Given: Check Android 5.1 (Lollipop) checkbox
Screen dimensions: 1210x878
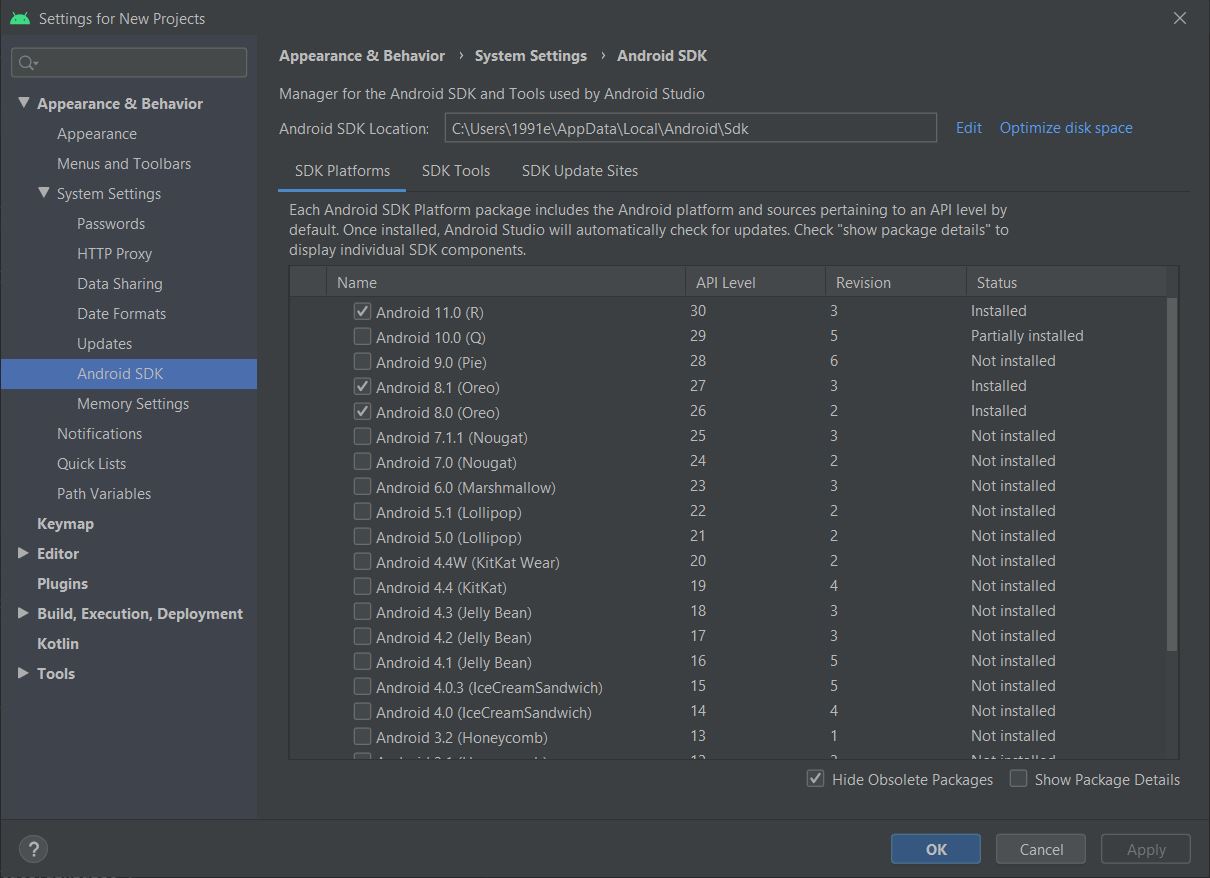Looking at the screenshot, I should 362,511.
